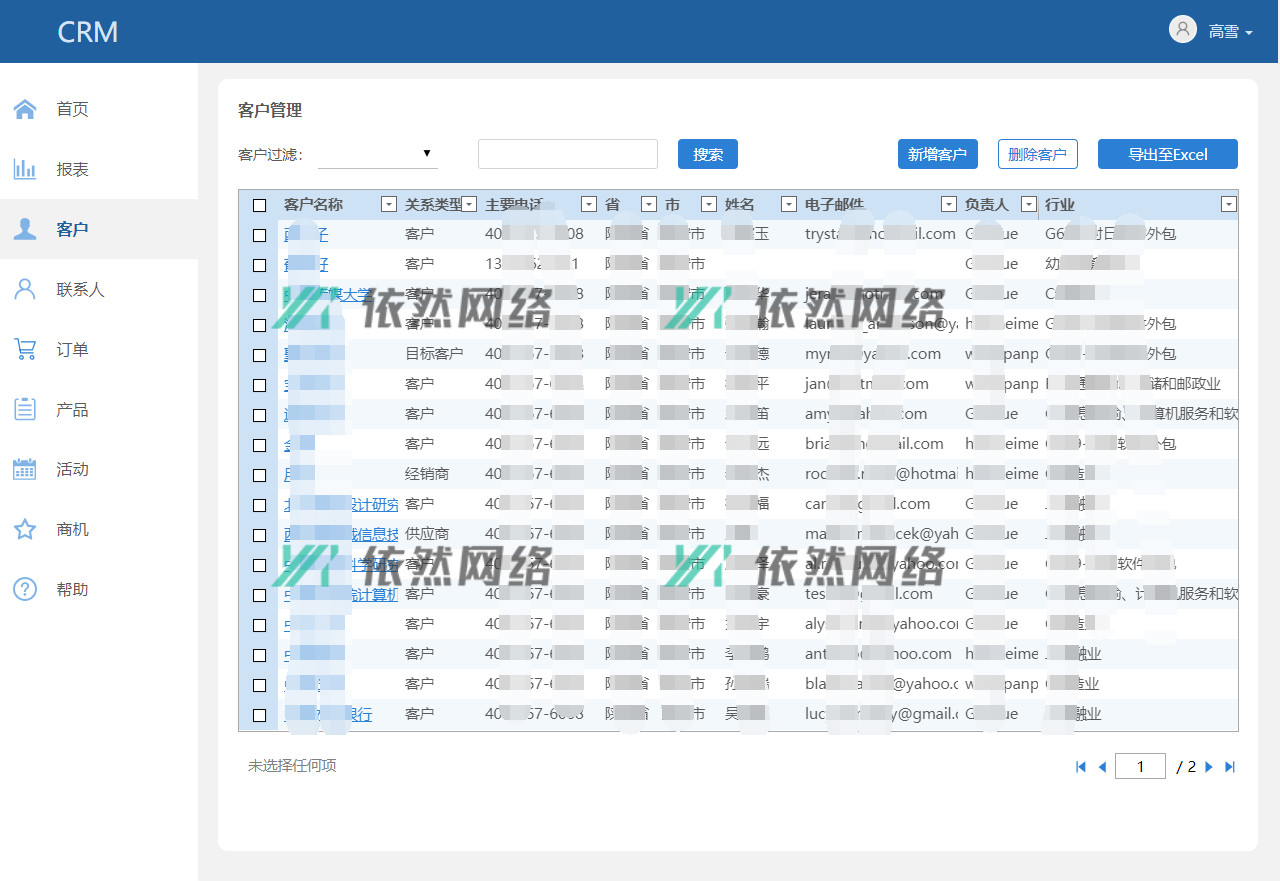This screenshot has height=881, width=1280.
Task: Jump to the last page arrow
Action: pyautogui.click(x=1230, y=767)
